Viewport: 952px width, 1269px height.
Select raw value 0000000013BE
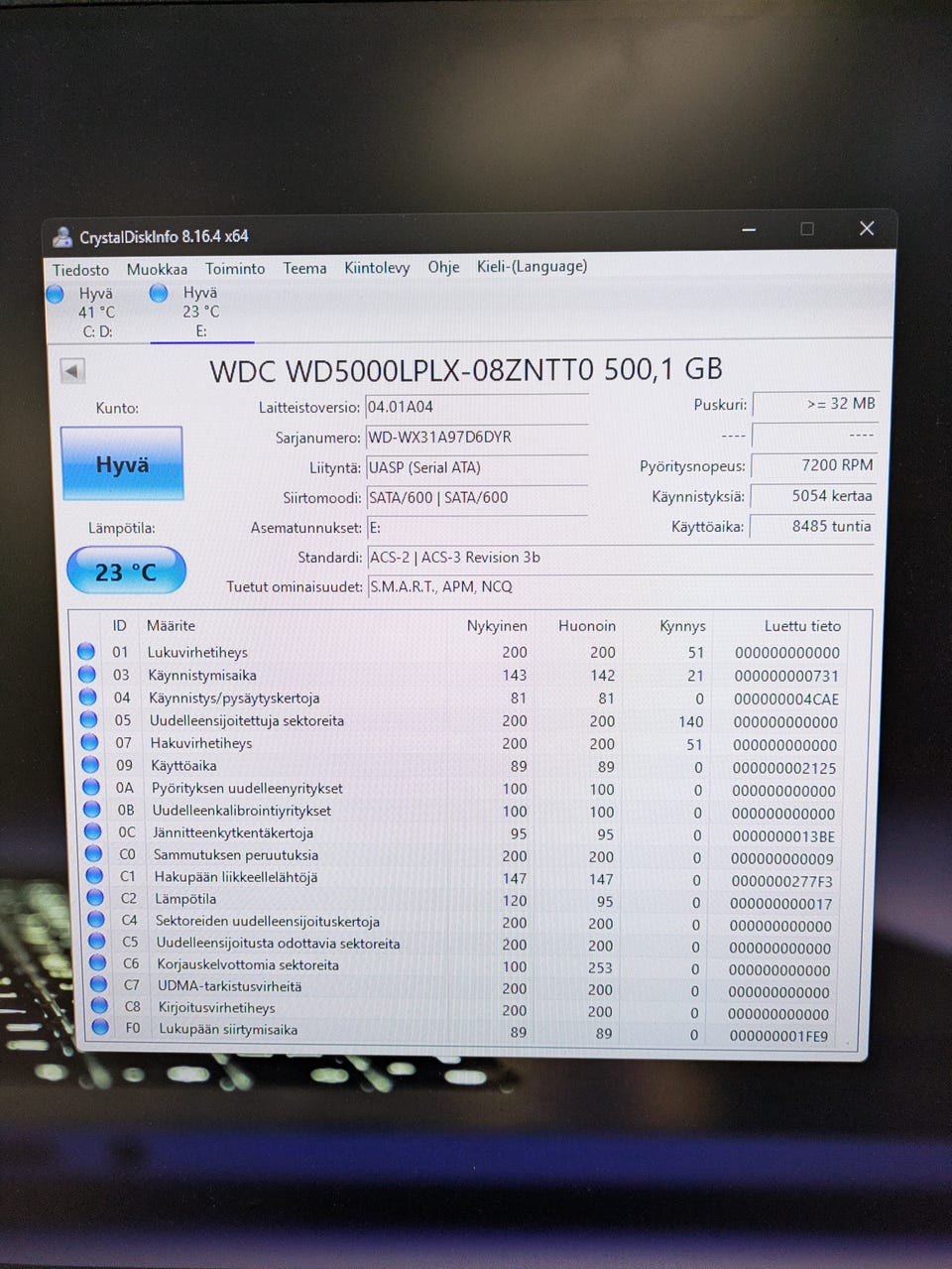[783, 836]
